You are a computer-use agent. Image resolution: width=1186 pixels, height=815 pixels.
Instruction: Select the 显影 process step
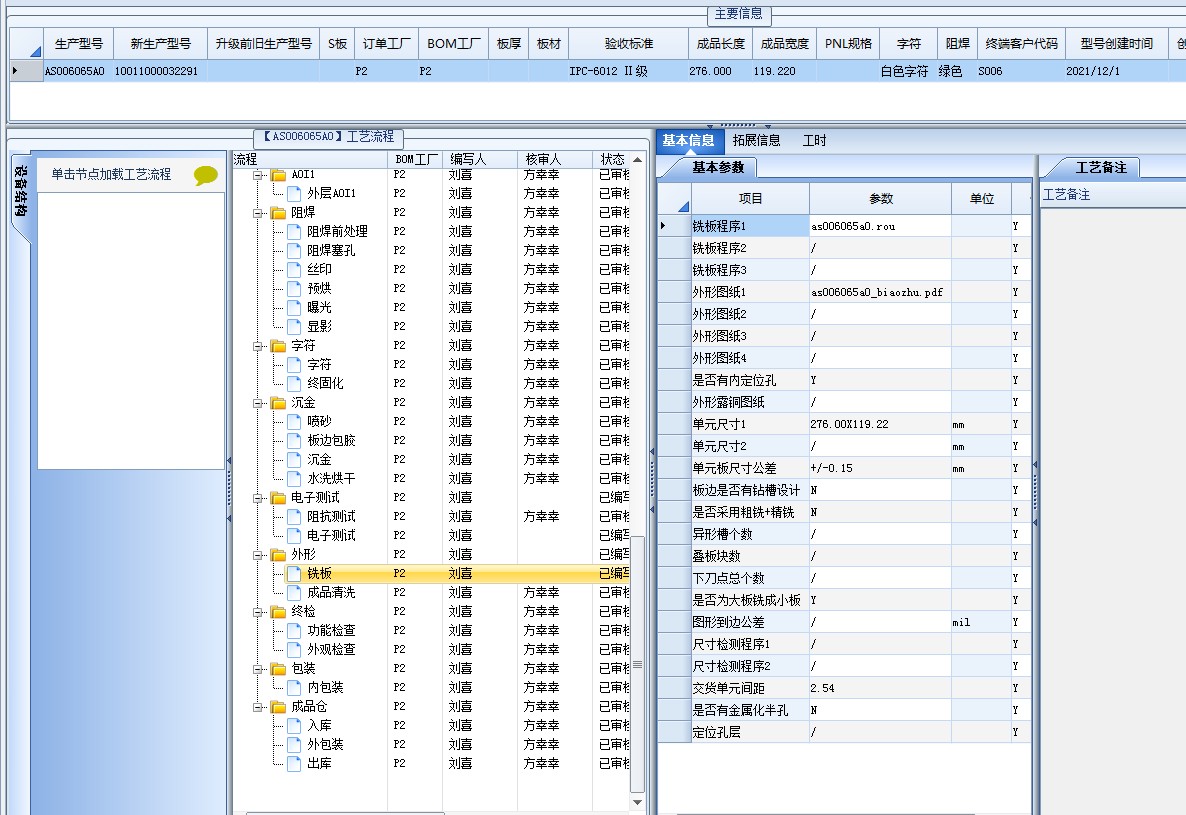click(x=319, y=327)
